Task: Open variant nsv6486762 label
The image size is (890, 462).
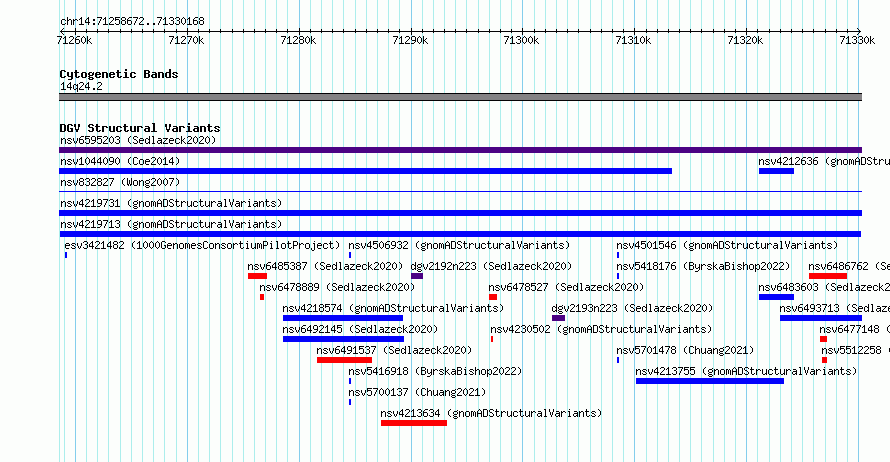Action: pos(849,266)
